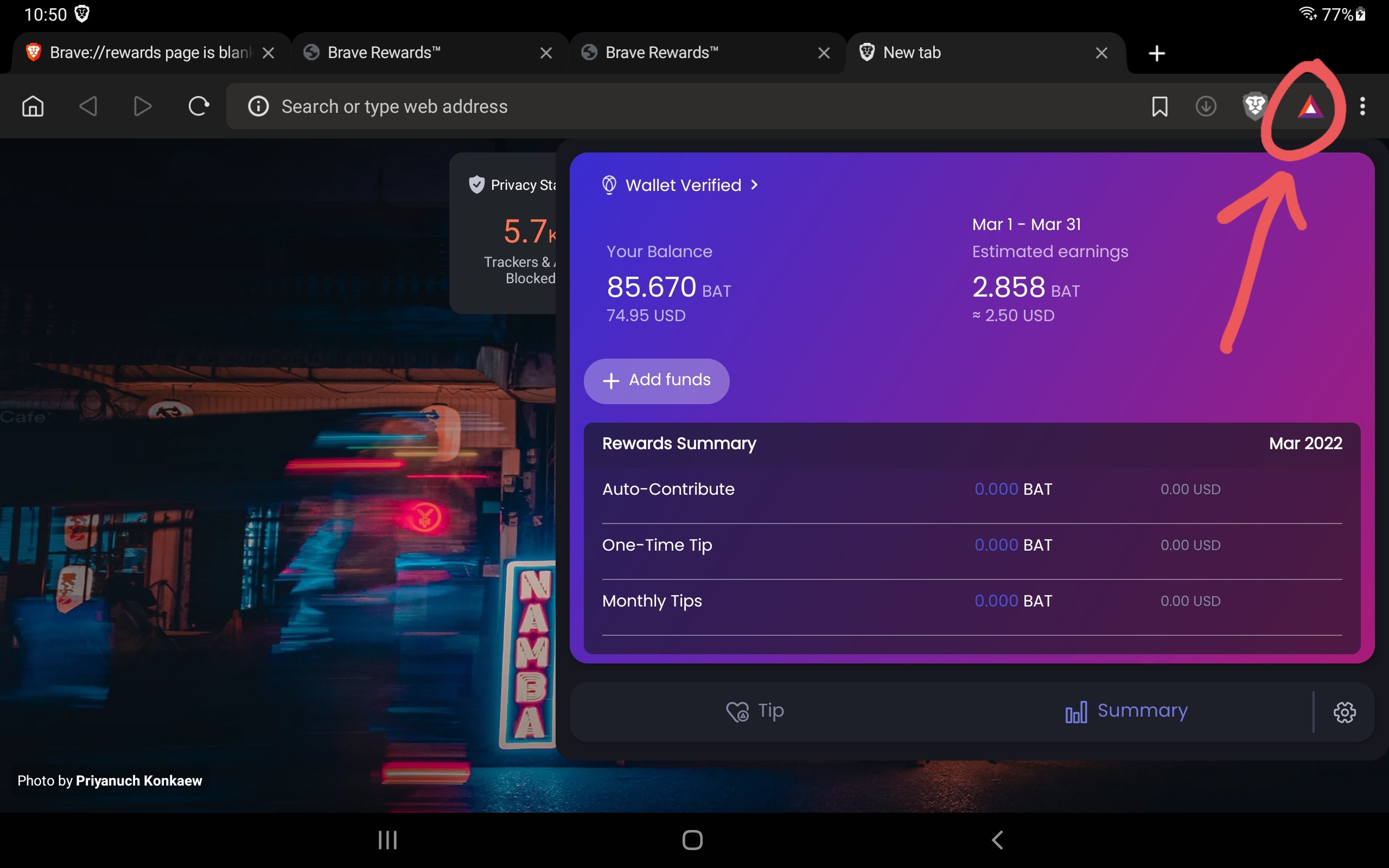Image resolution: width=1389 pixels, height=868 pixels.
Task: Click the bookmark icon in toolbar
Action: coord(1159,106)
